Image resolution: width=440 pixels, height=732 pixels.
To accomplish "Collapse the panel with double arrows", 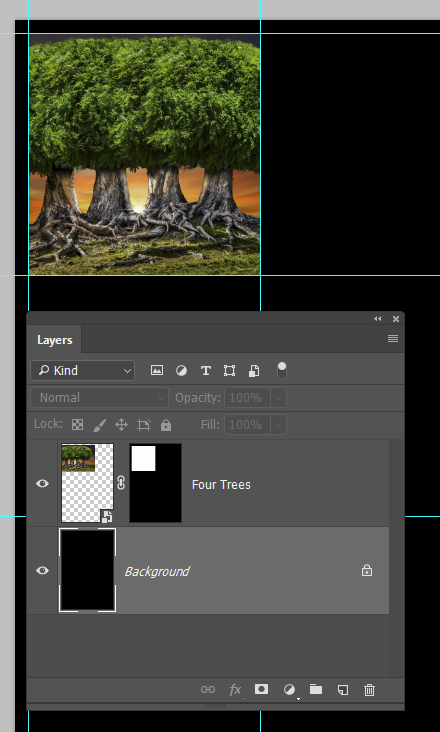I will (x=377, y=319).
